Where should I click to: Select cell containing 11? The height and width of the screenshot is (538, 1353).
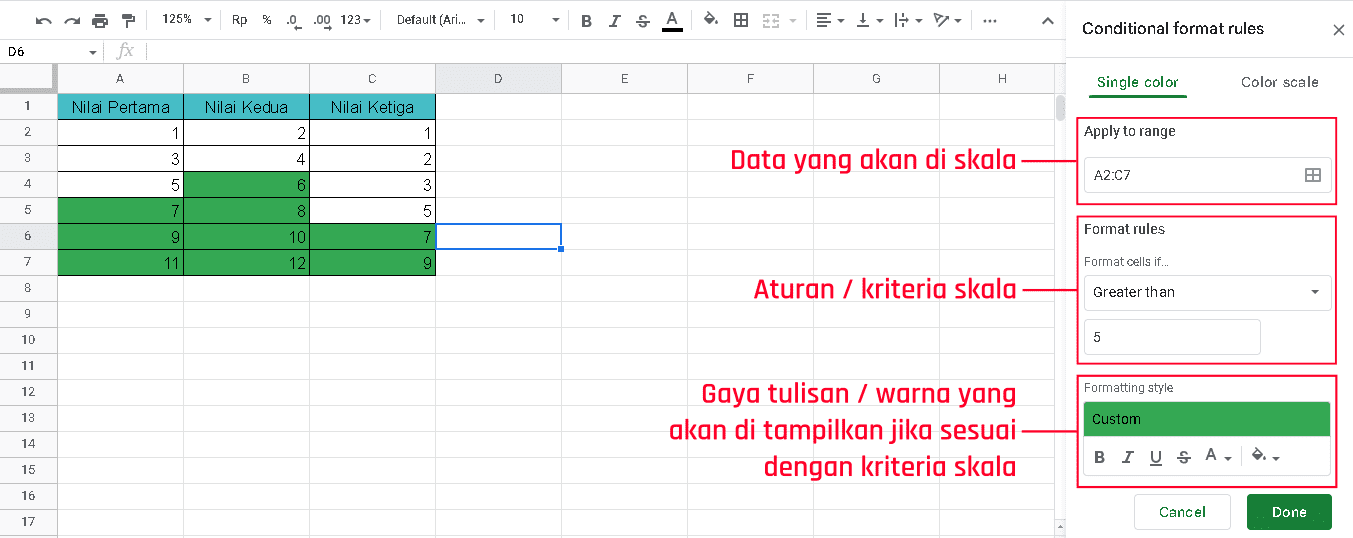coord(120,262)
